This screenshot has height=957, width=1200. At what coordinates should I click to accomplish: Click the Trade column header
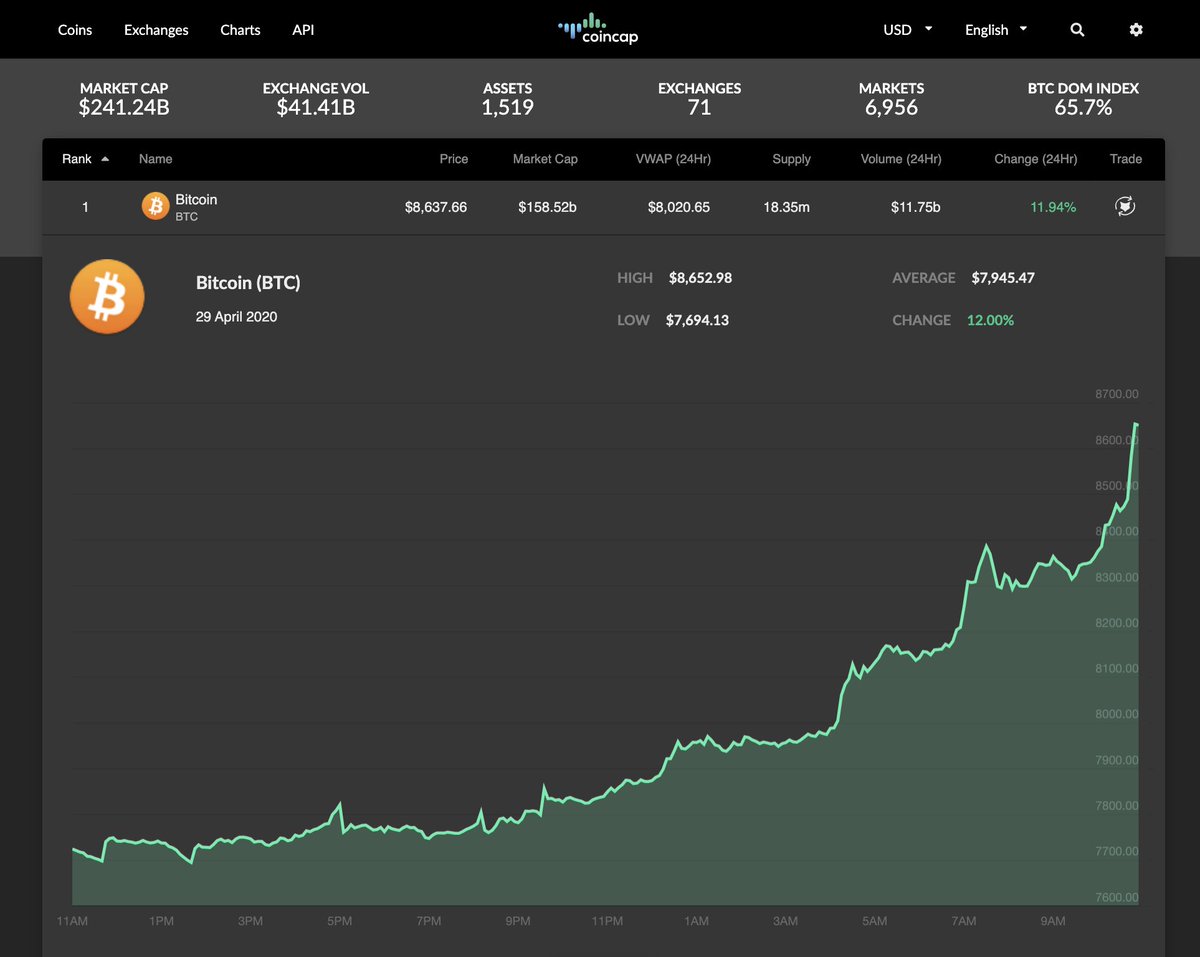click(1125, 159)
